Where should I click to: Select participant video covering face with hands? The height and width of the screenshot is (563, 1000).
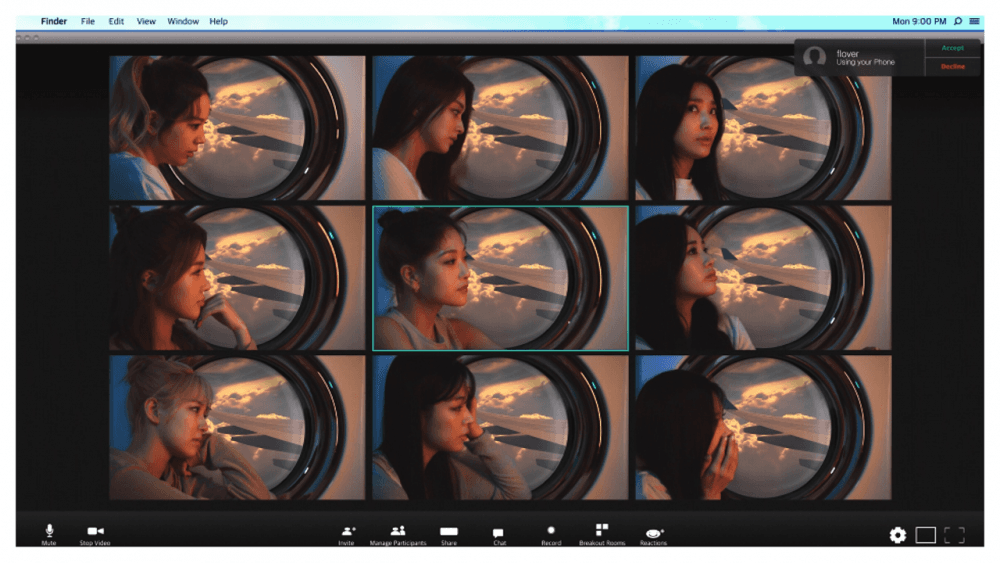[x=763, y=427]
